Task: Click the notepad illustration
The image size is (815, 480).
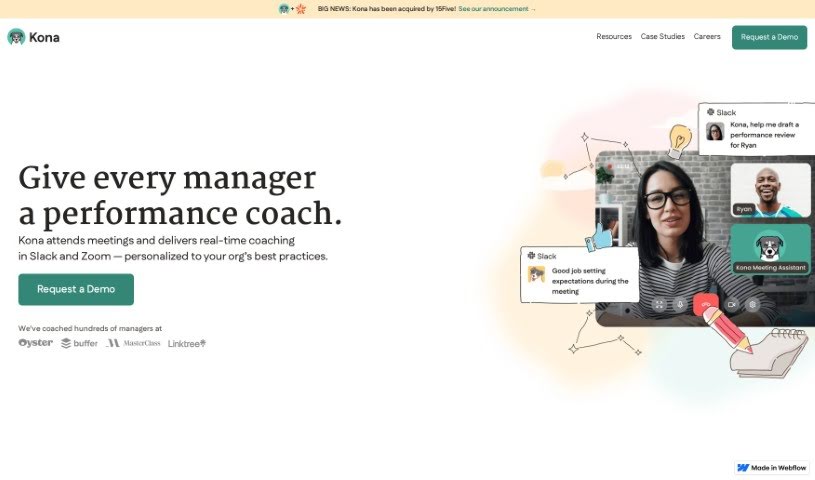Action: [771, 353]
